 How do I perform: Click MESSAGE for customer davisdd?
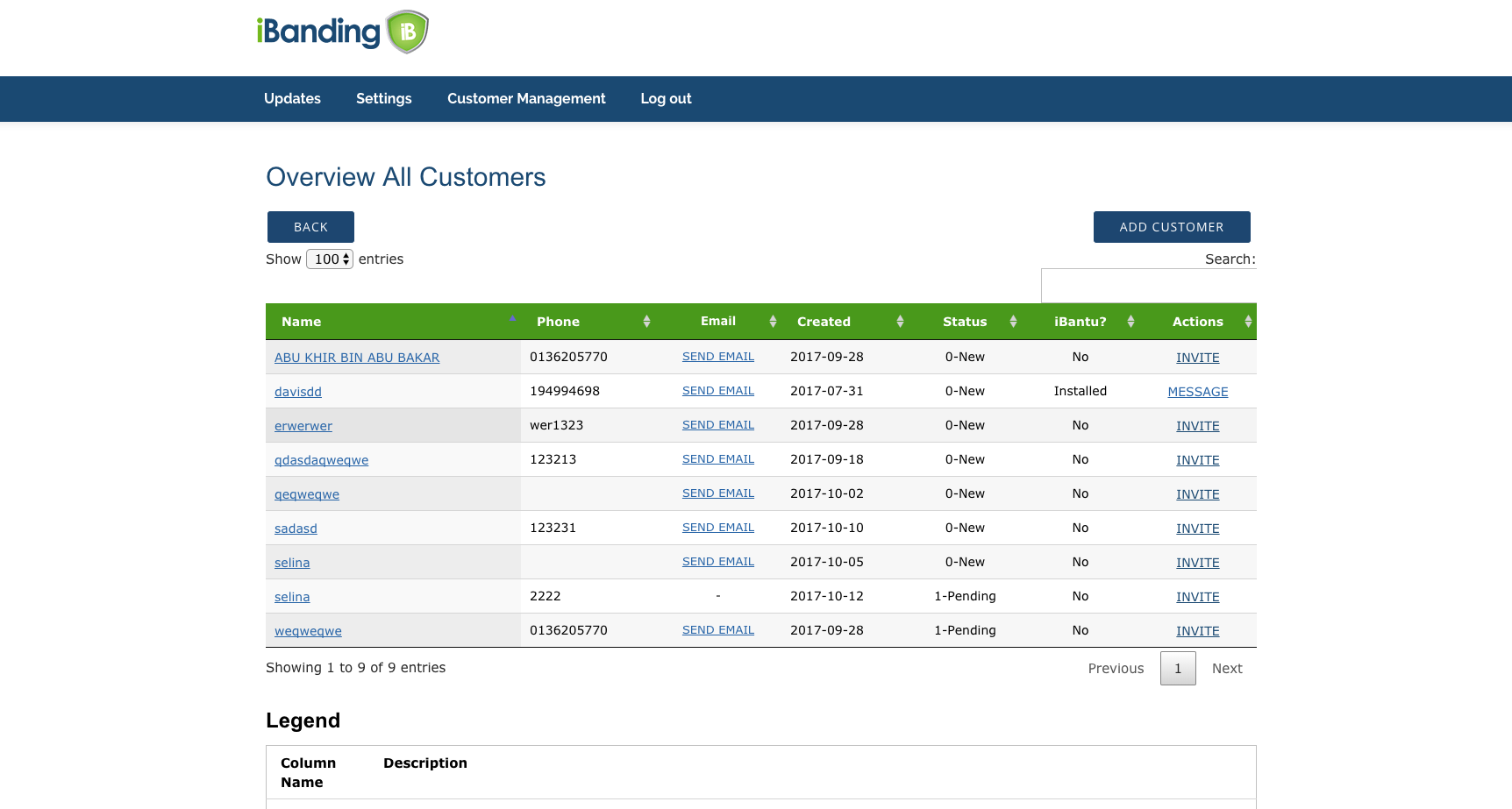[x=1198, y=391]
